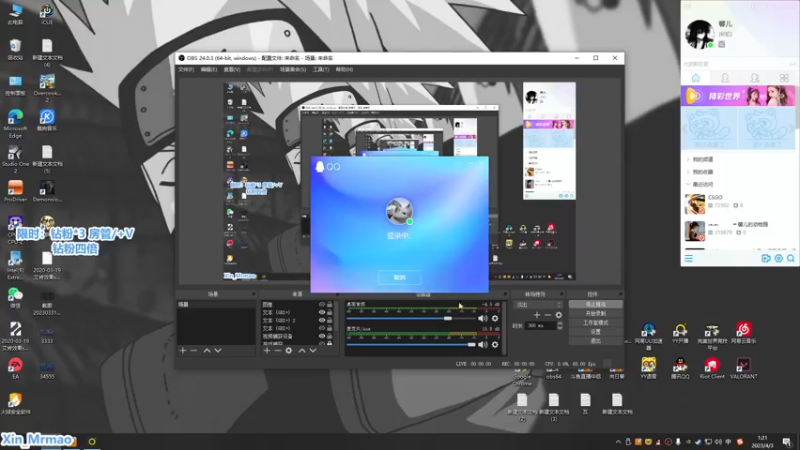Screen dimensions: 800x450
Task: Expand 我的收藏 section in YY client
Action: pyautogui.click(x=688, y=172)
